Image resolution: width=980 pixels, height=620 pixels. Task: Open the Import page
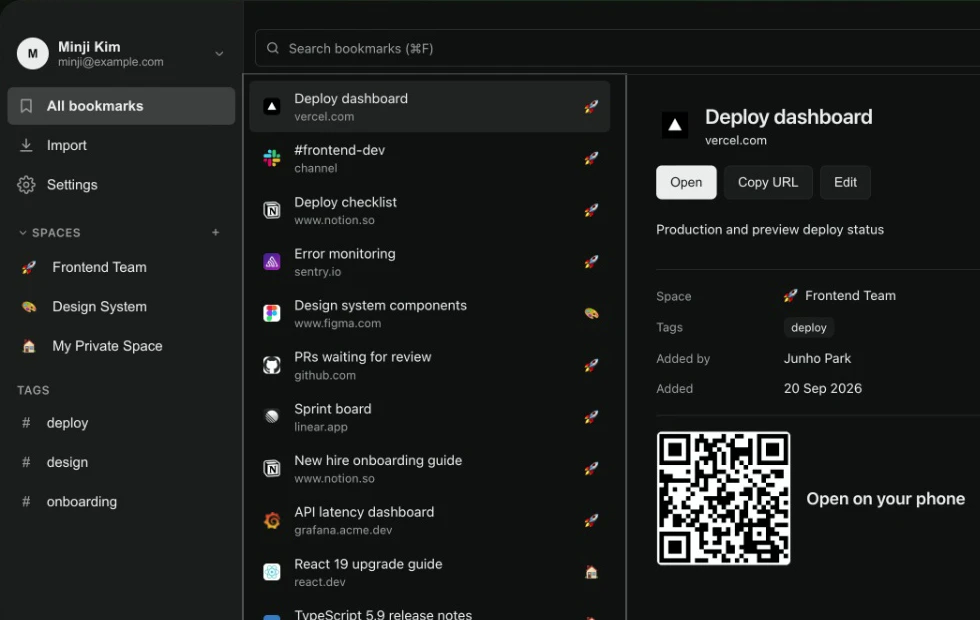(121, 145)
